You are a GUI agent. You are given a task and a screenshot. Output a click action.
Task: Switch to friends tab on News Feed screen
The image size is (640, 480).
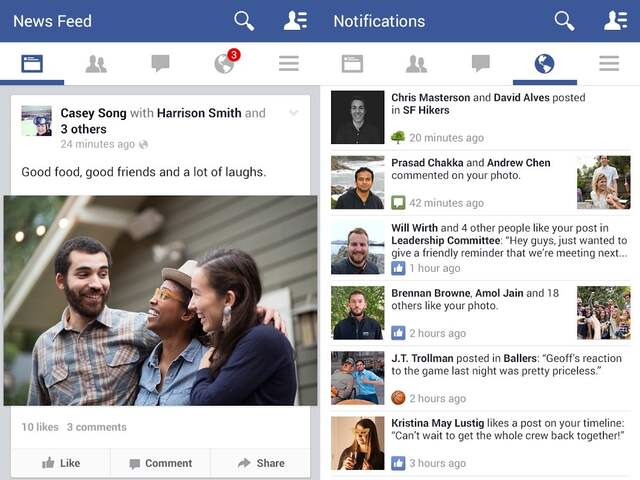[96, 64]
